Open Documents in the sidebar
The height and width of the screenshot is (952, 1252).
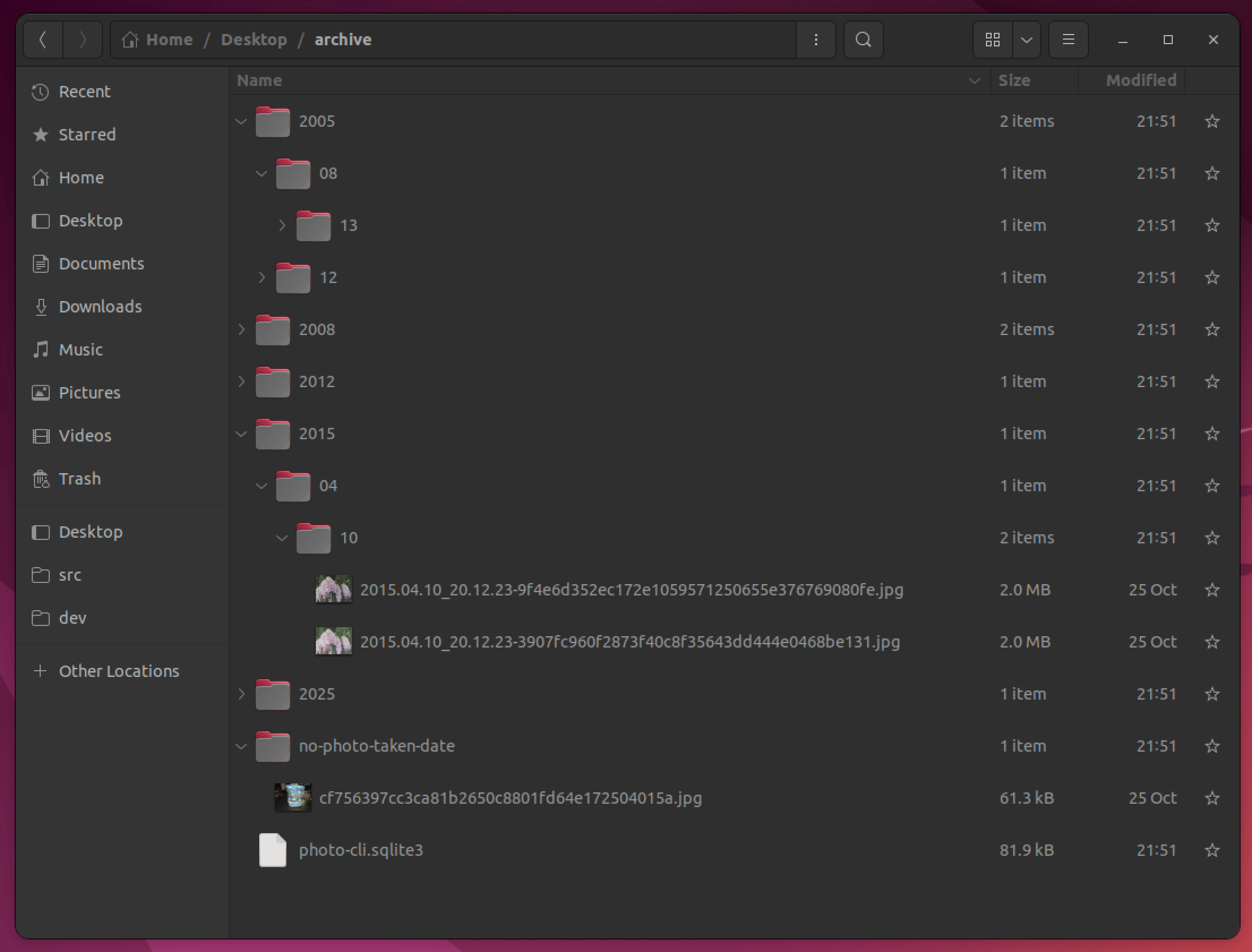(122, 264)
